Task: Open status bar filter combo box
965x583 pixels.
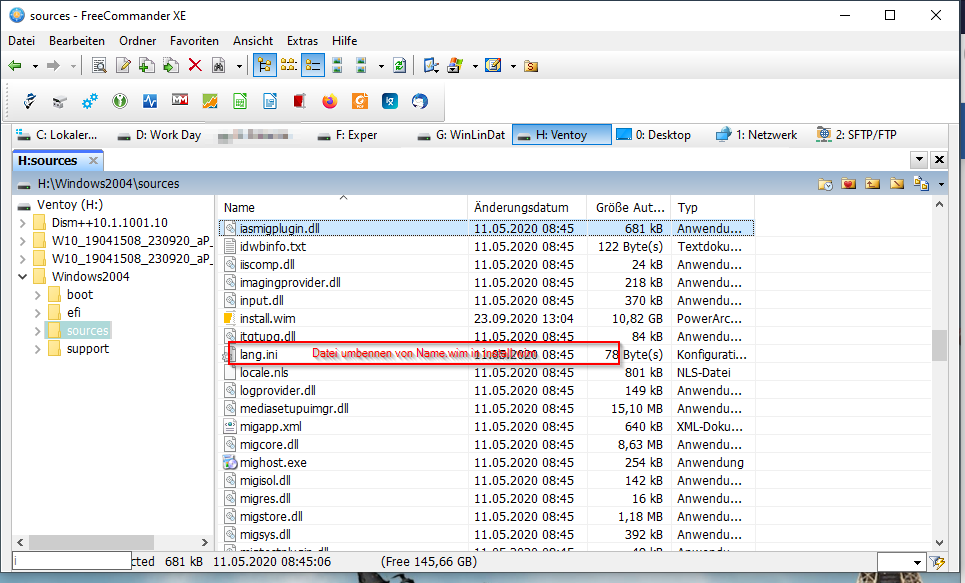Action: coord(902,562)
